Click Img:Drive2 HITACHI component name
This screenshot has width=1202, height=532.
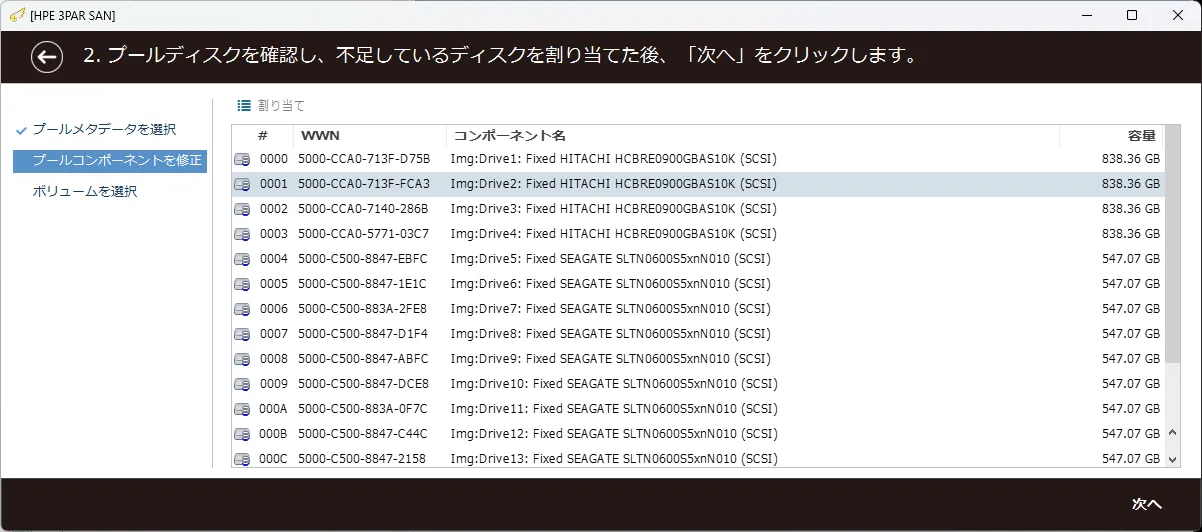pyautogui.click(x=614, y=184)
